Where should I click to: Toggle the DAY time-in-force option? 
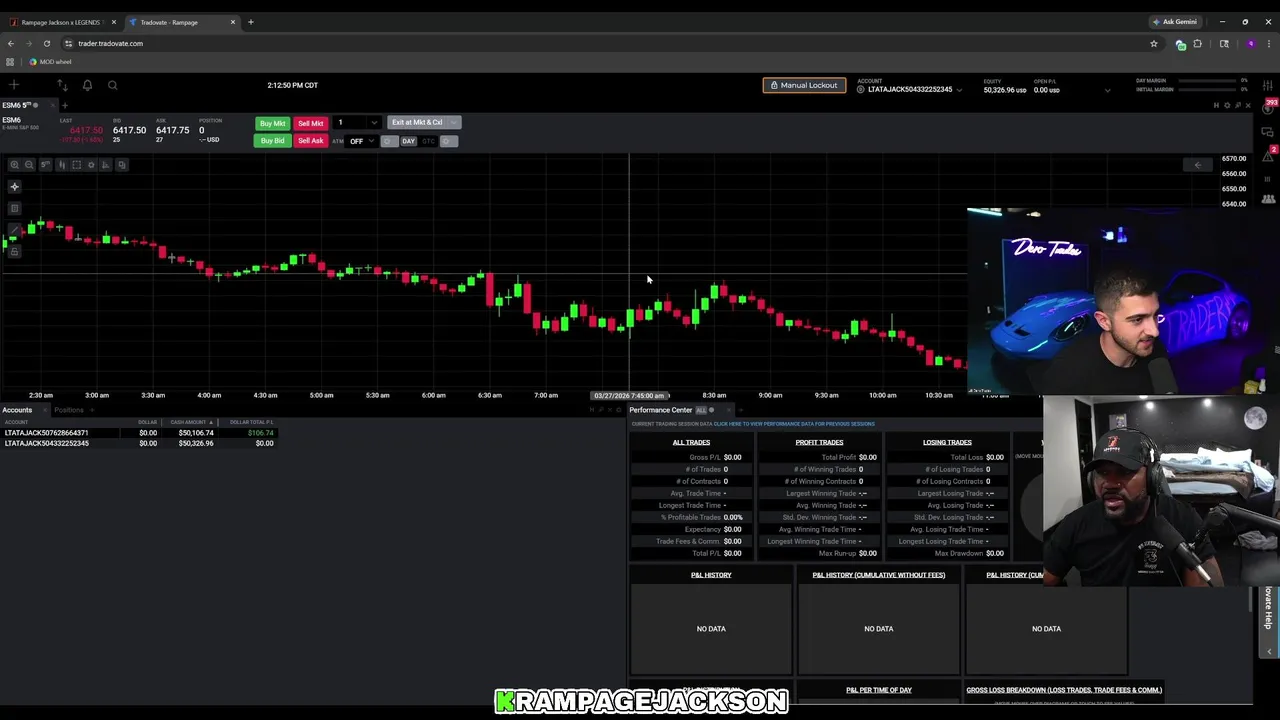[408, 141]
